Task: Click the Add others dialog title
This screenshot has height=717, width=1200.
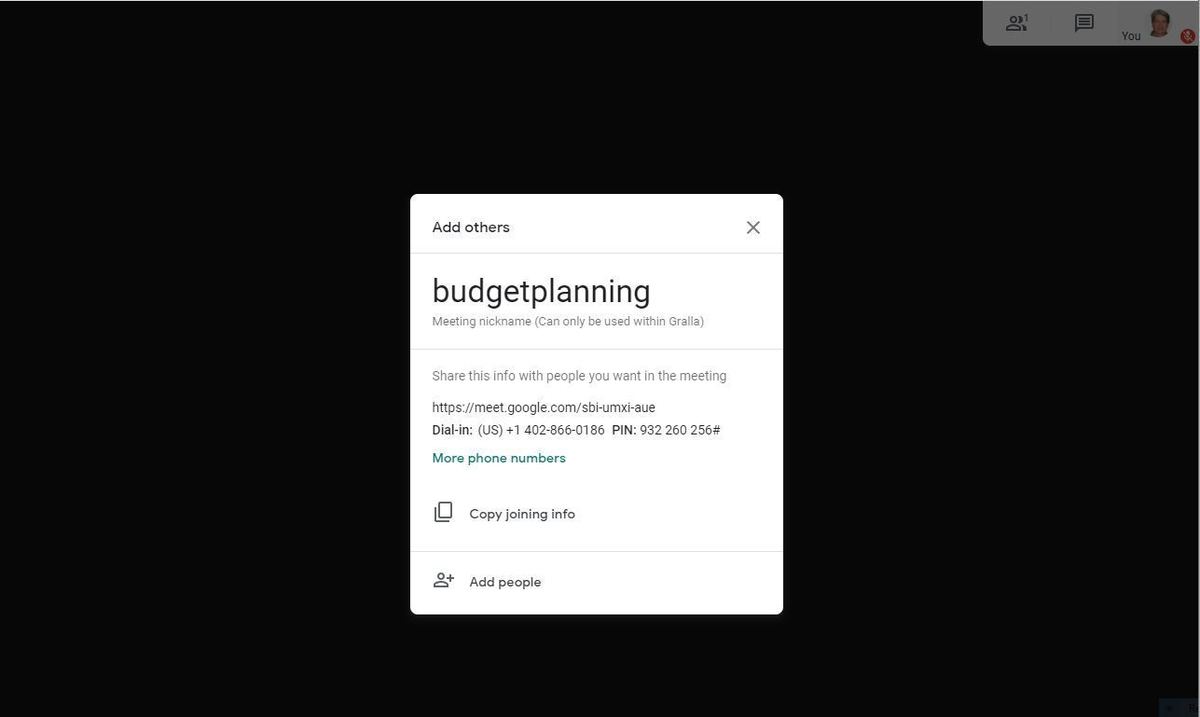Action: click(x=471, y=227)
